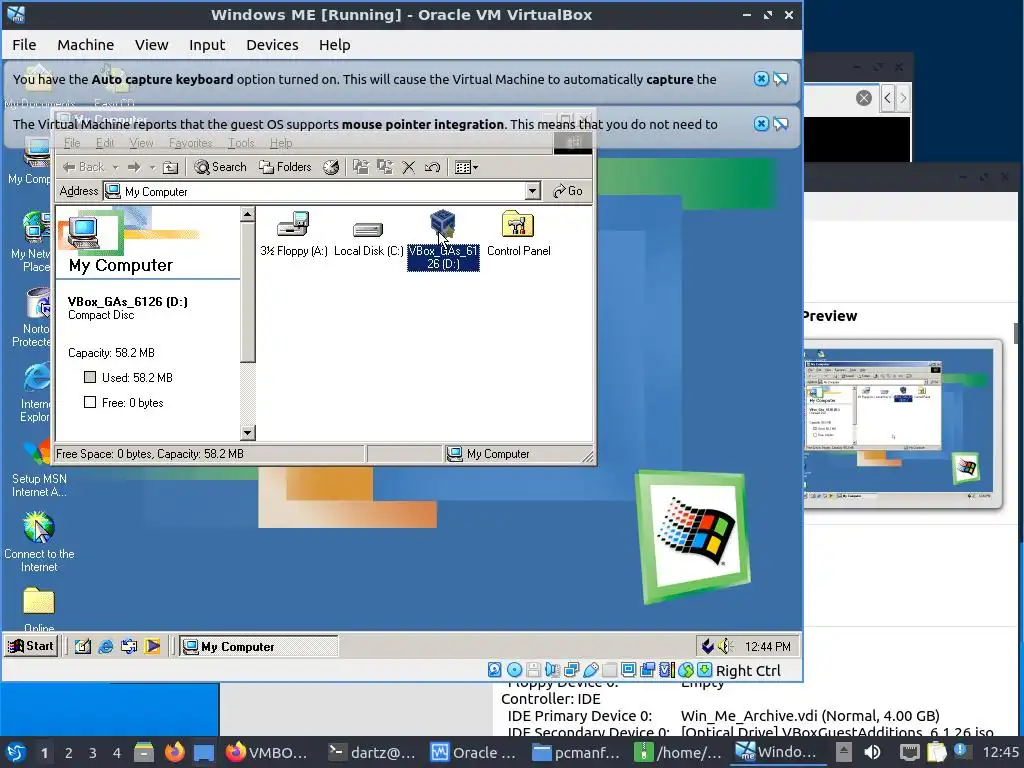Click the Used 58.2 MB legend box
Viewport: 1024px width, 768px height.
click(90, 377)
